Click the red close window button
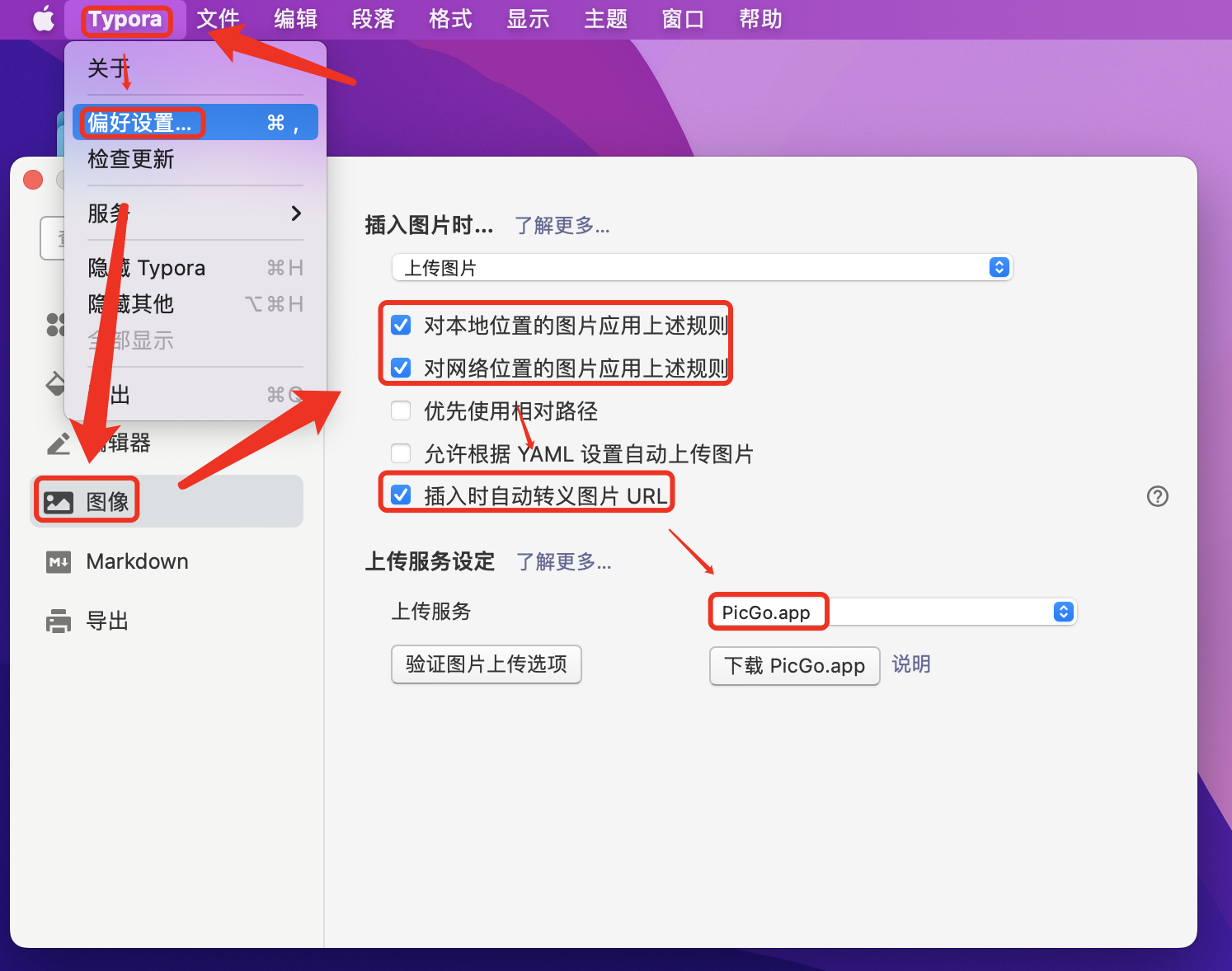1232x971 pixels. (x=33, y=180)
